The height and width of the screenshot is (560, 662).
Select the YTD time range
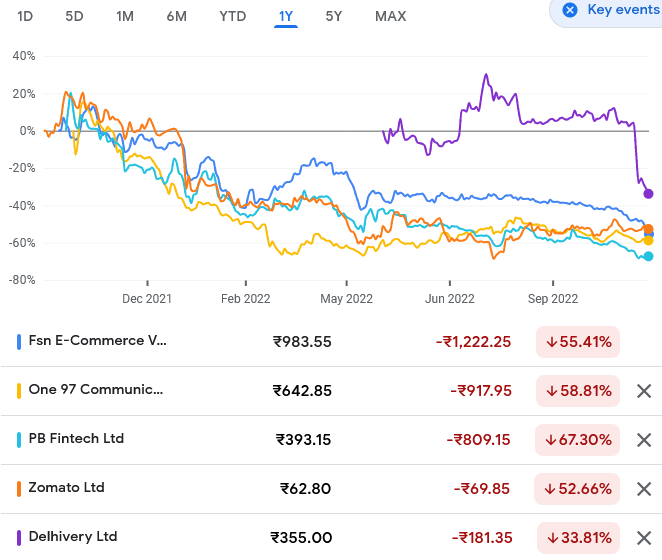pyautogui.click(x=232, y=16)
